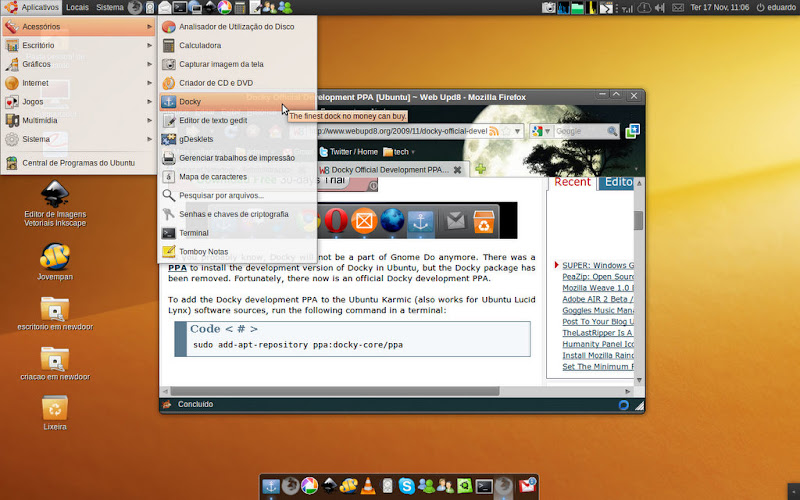Expand the Gráficos submenu
This screenshot has width=800, height=500.
79,64
